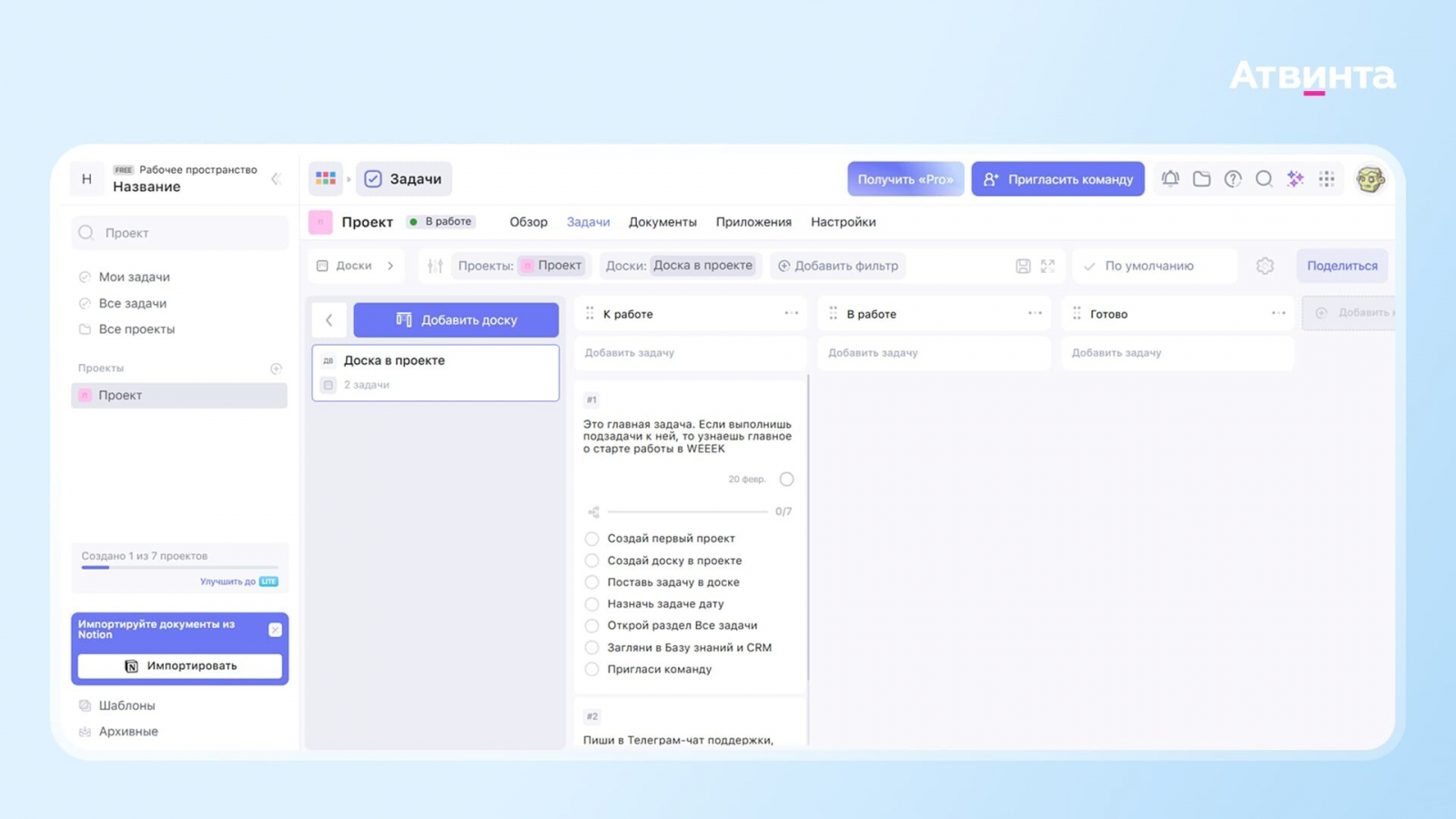
Task: Open the 'Настройки' tab
Action: (843, 222)
